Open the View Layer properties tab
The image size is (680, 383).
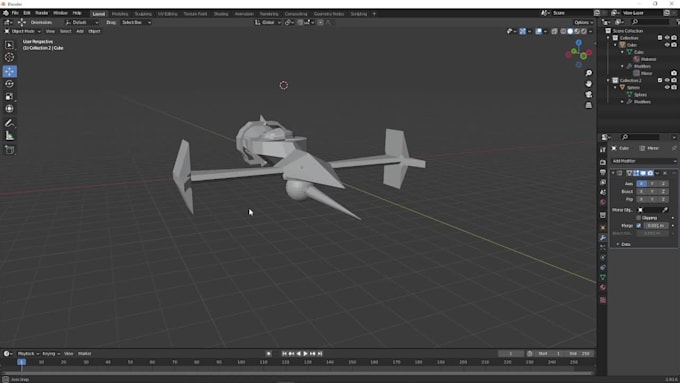[x=603, y=182]
